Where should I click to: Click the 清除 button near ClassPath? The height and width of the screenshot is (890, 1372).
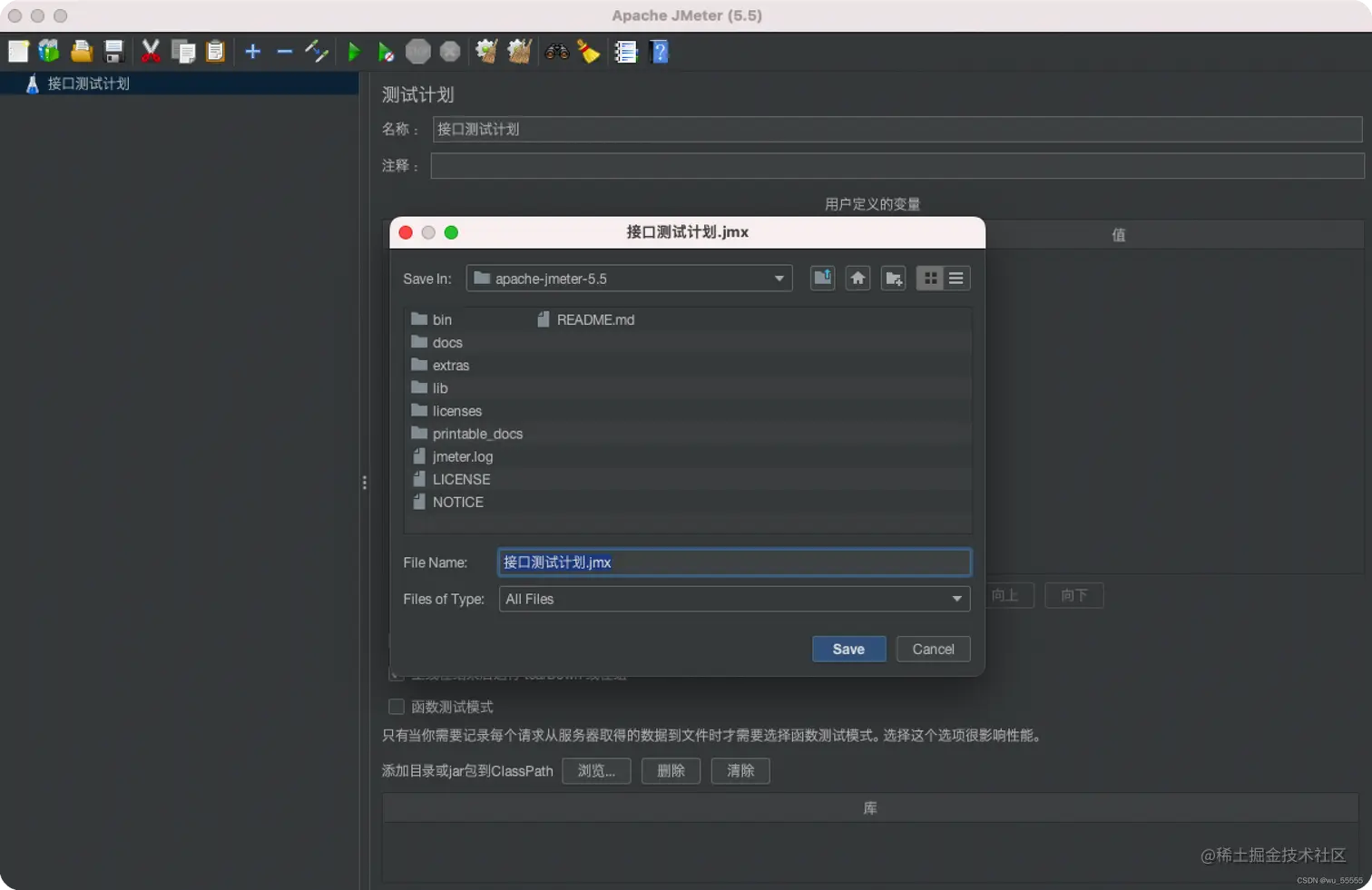(x=740, y=770)
